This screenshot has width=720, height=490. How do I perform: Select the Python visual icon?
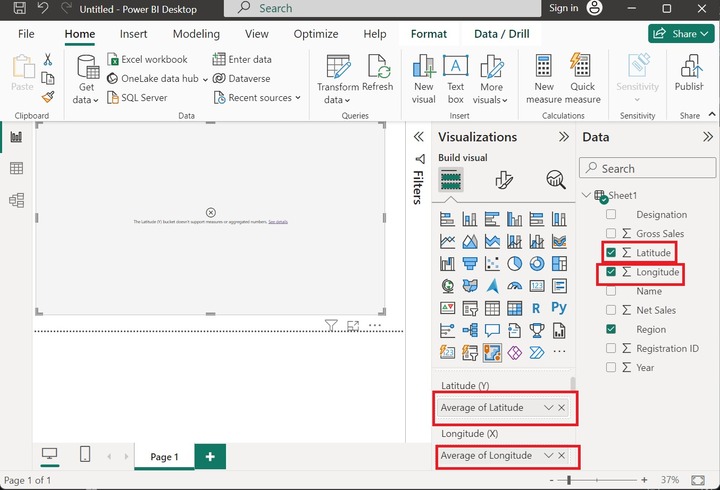(x=559, y=308)
